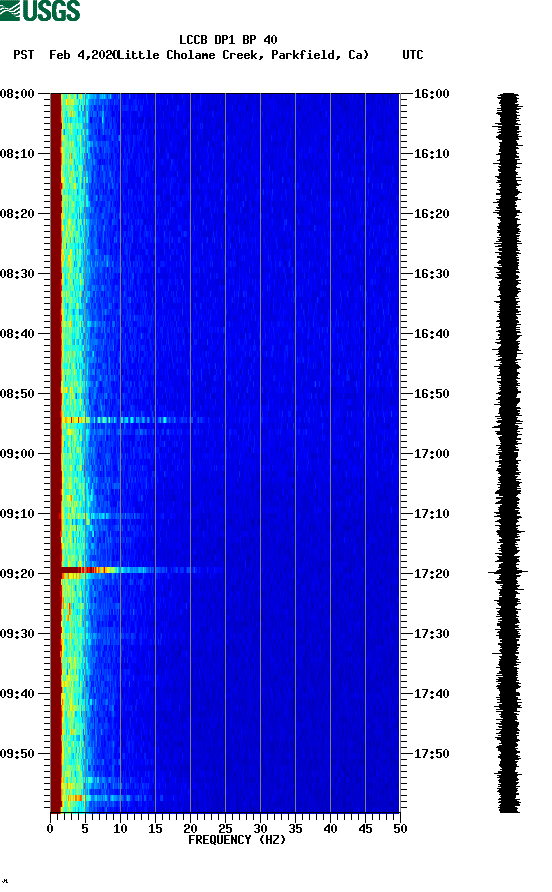Viewport: 552px width, 892px height.
Task: Click the USGS logo
Action: pos(40,10)
